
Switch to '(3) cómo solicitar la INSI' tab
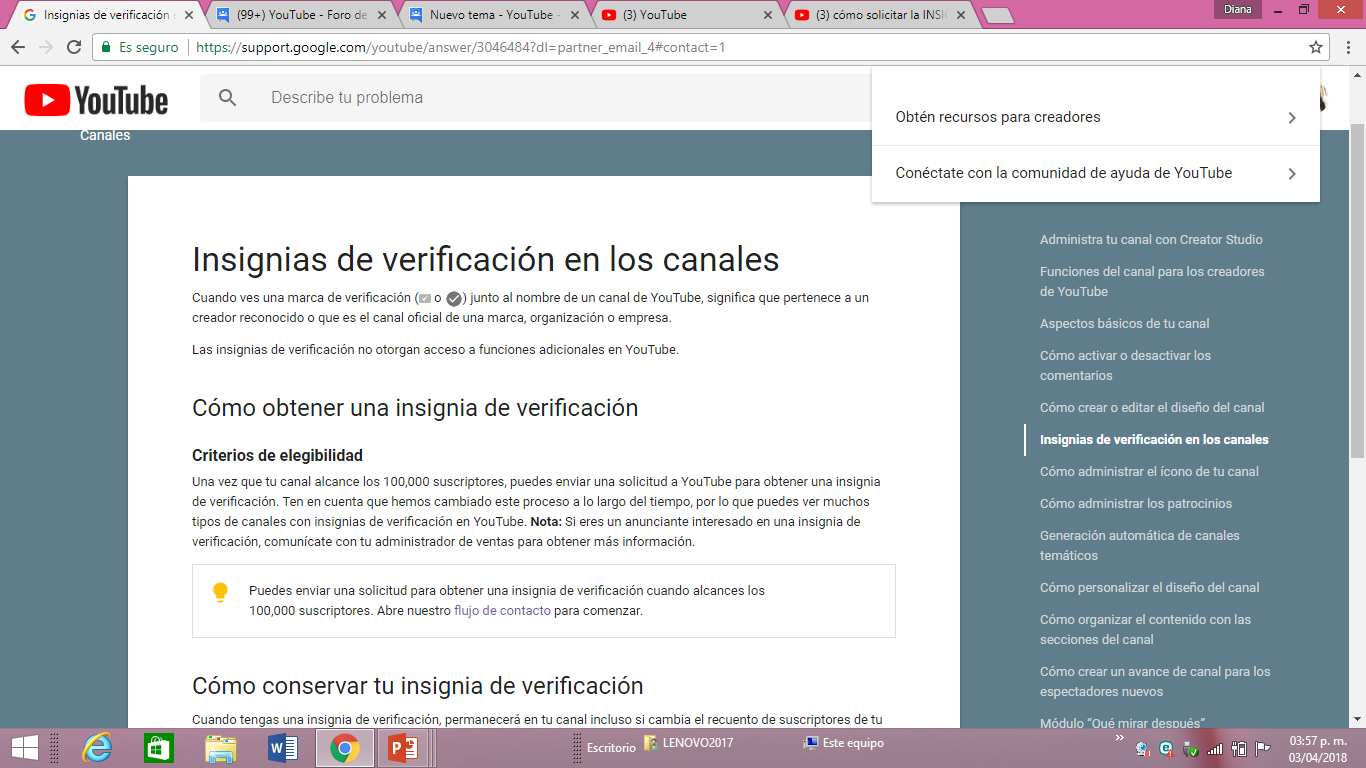coord(882,15)
